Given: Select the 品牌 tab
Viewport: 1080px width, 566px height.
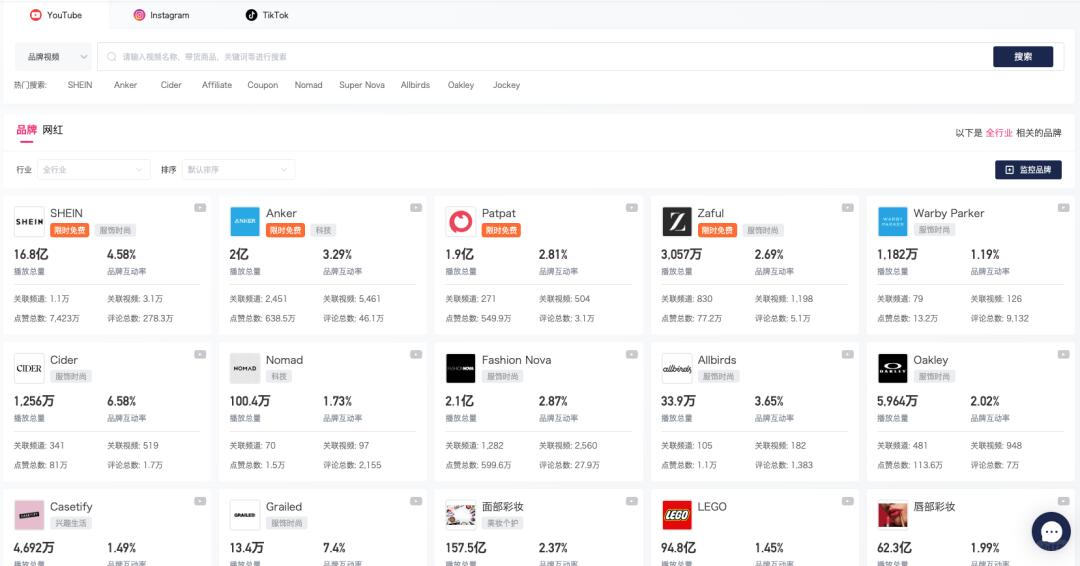Looking at the screenshot, I should click(x=26, y=129).
